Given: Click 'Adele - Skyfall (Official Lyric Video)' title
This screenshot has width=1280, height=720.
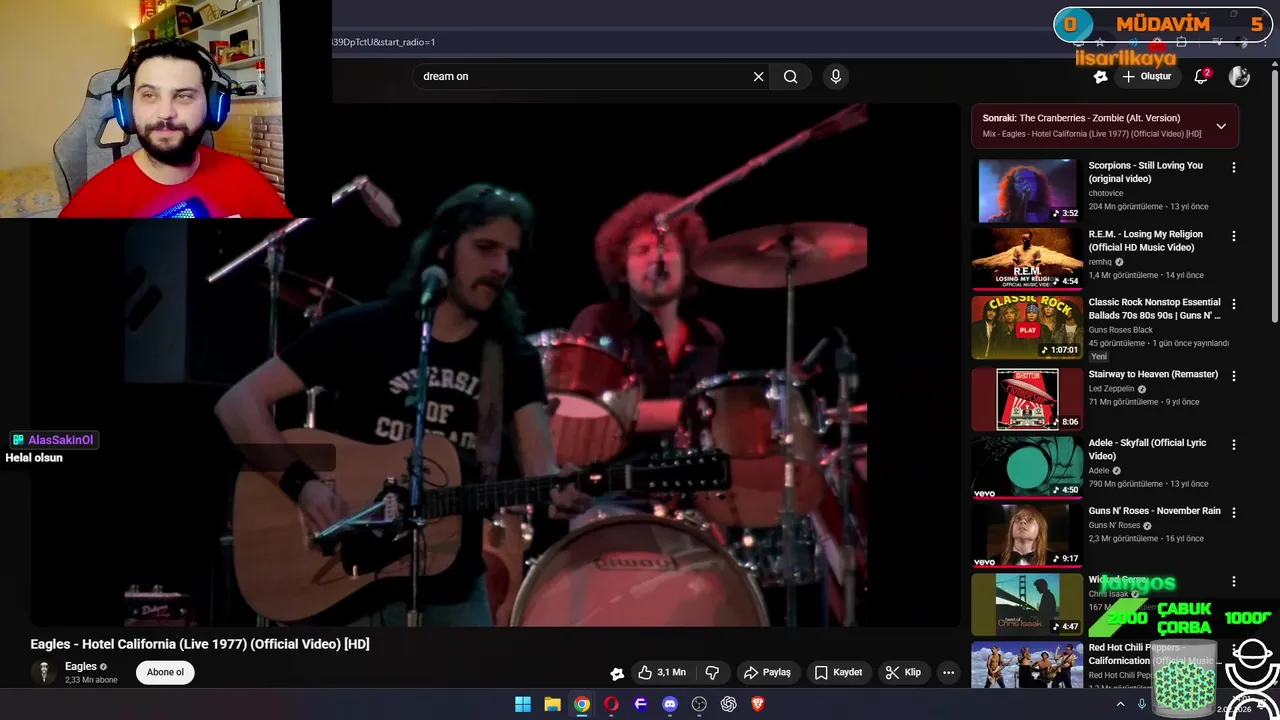Looking at the screenshot, I should (x=1148, y=449).
